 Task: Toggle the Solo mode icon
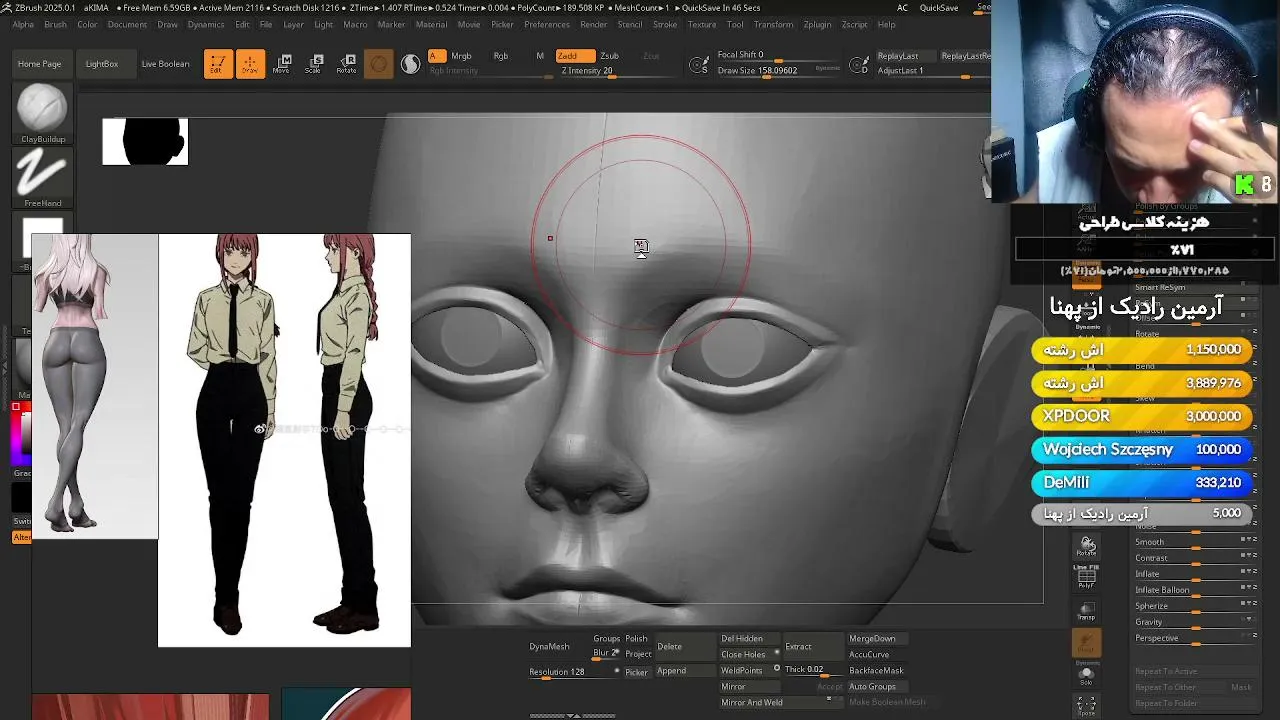(x=1086, y=675)
